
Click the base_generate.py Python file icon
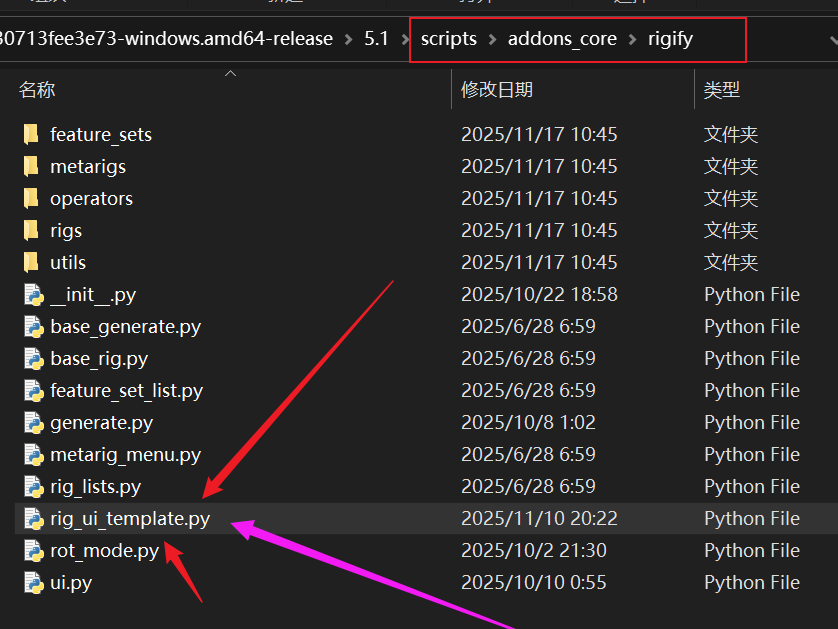34,327
